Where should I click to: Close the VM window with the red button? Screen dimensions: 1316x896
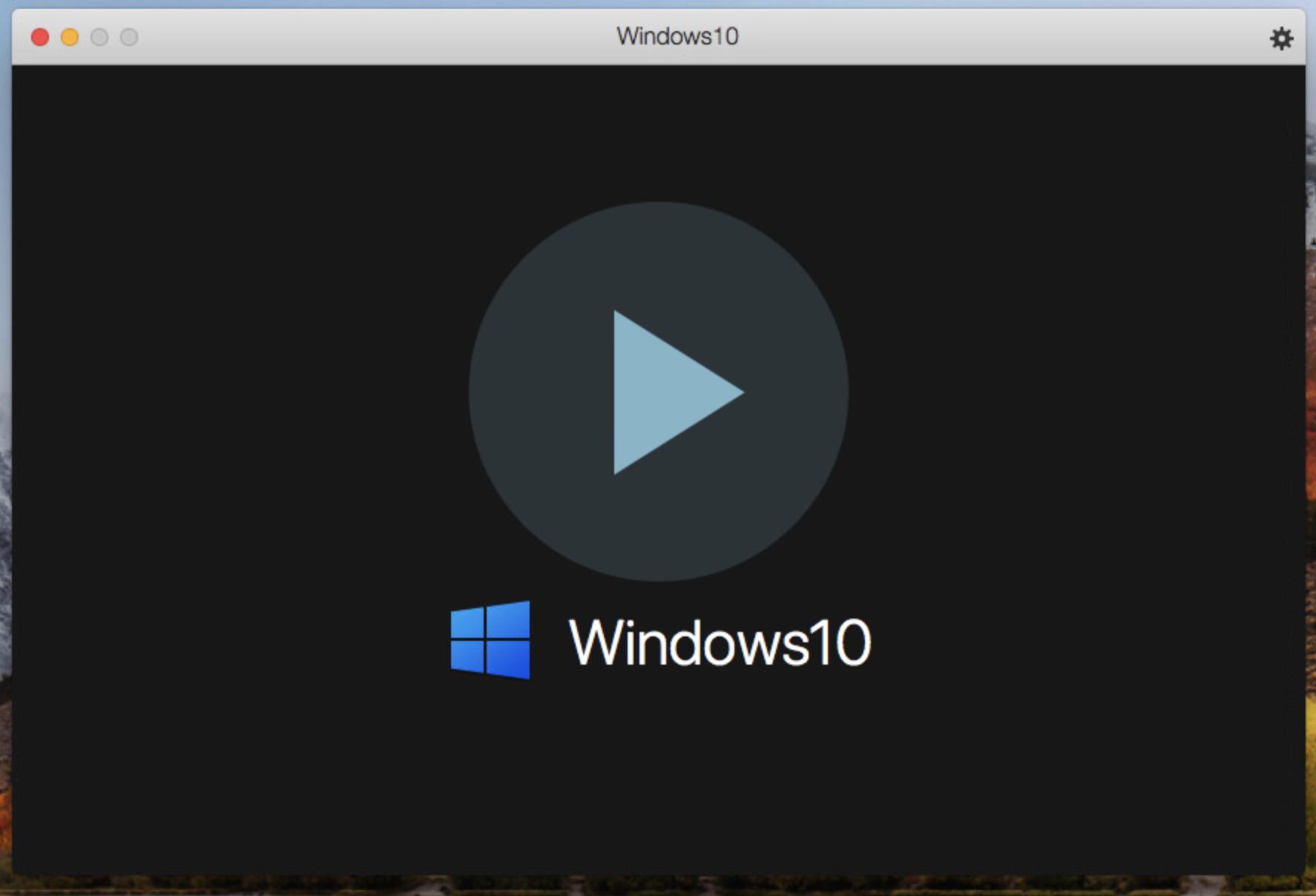point(42,35)
